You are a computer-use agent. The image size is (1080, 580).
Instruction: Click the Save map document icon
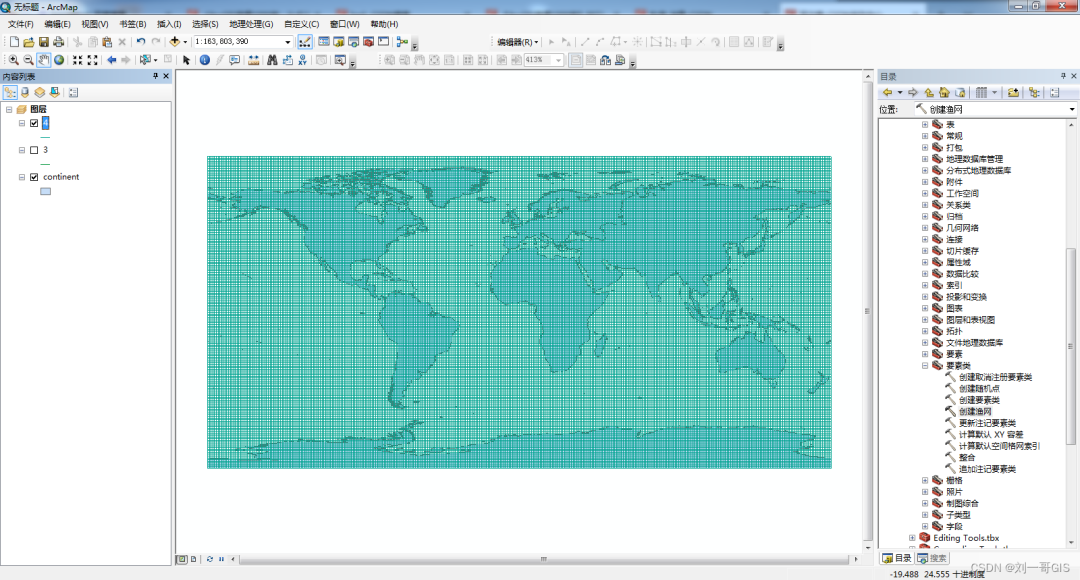pyautogui.click(x=44, y=42)
